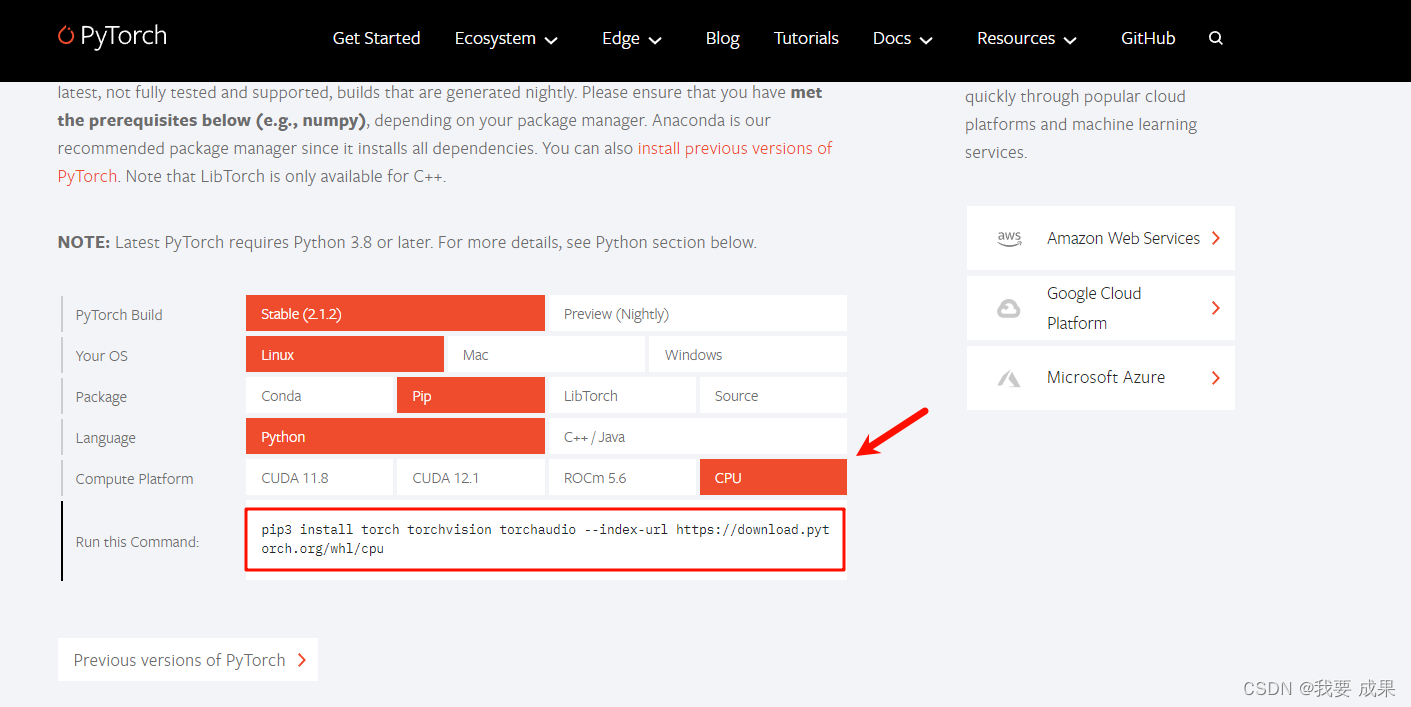This screenshot has height=707, width=1411.
Task: Choose Windows as your OS
Action: coord(747,355)
